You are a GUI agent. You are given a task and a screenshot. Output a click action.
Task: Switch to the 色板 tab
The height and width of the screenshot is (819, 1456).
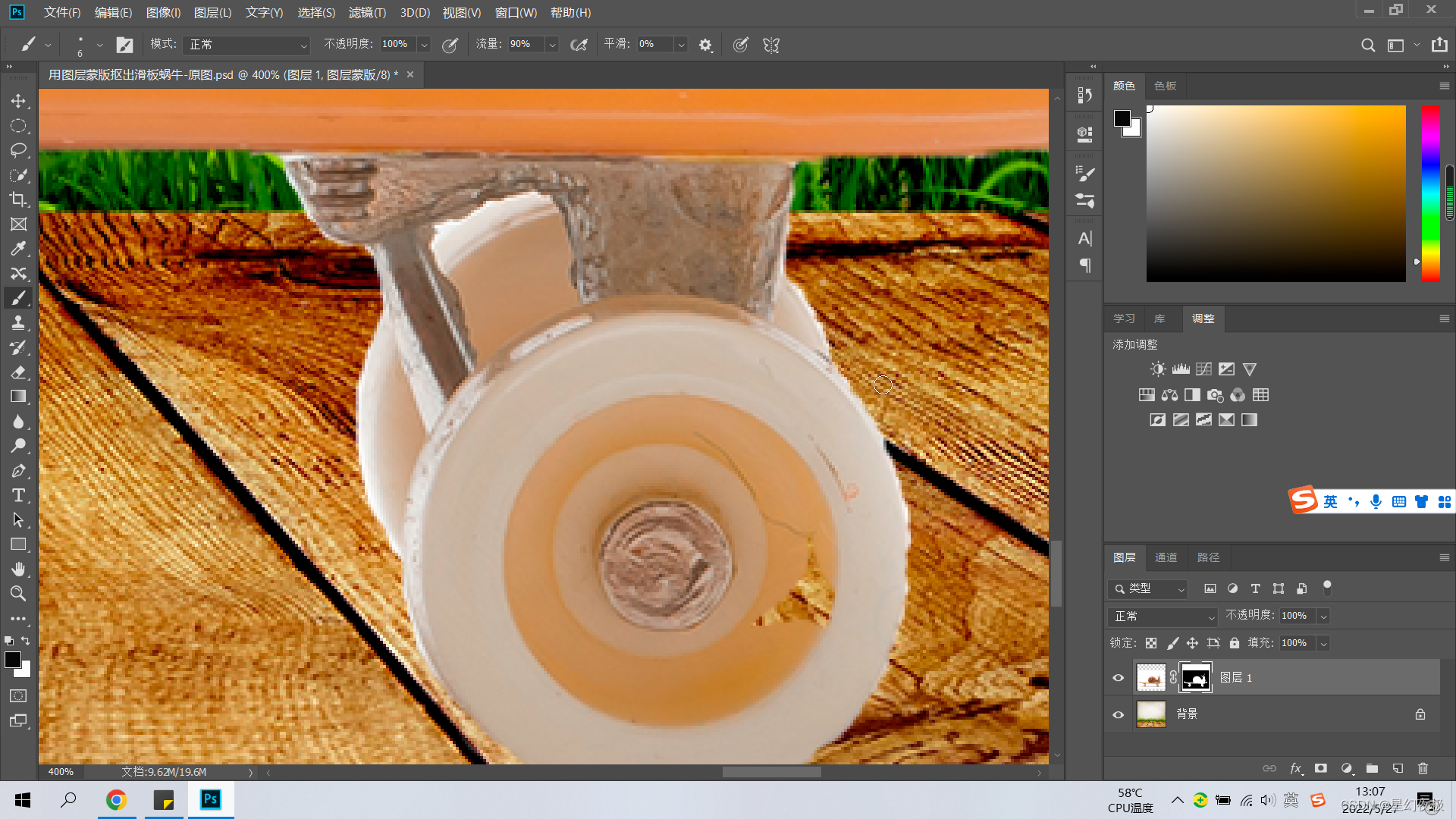click(x=1165, y=86)
